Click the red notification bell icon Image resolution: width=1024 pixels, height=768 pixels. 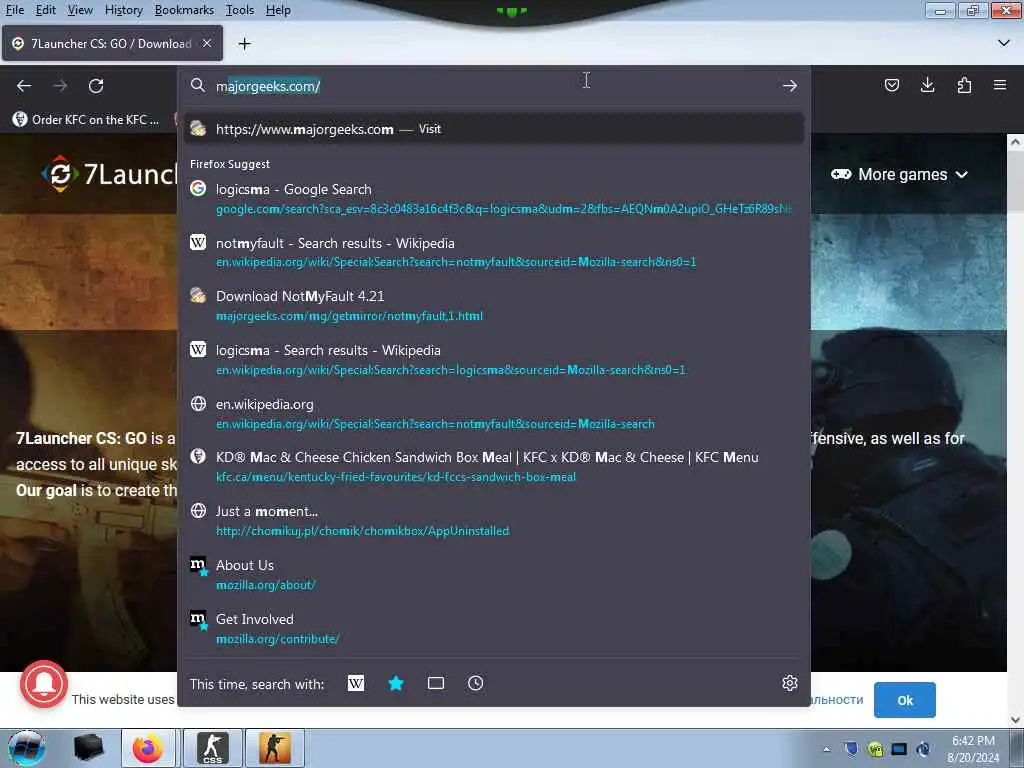(44, 684)
